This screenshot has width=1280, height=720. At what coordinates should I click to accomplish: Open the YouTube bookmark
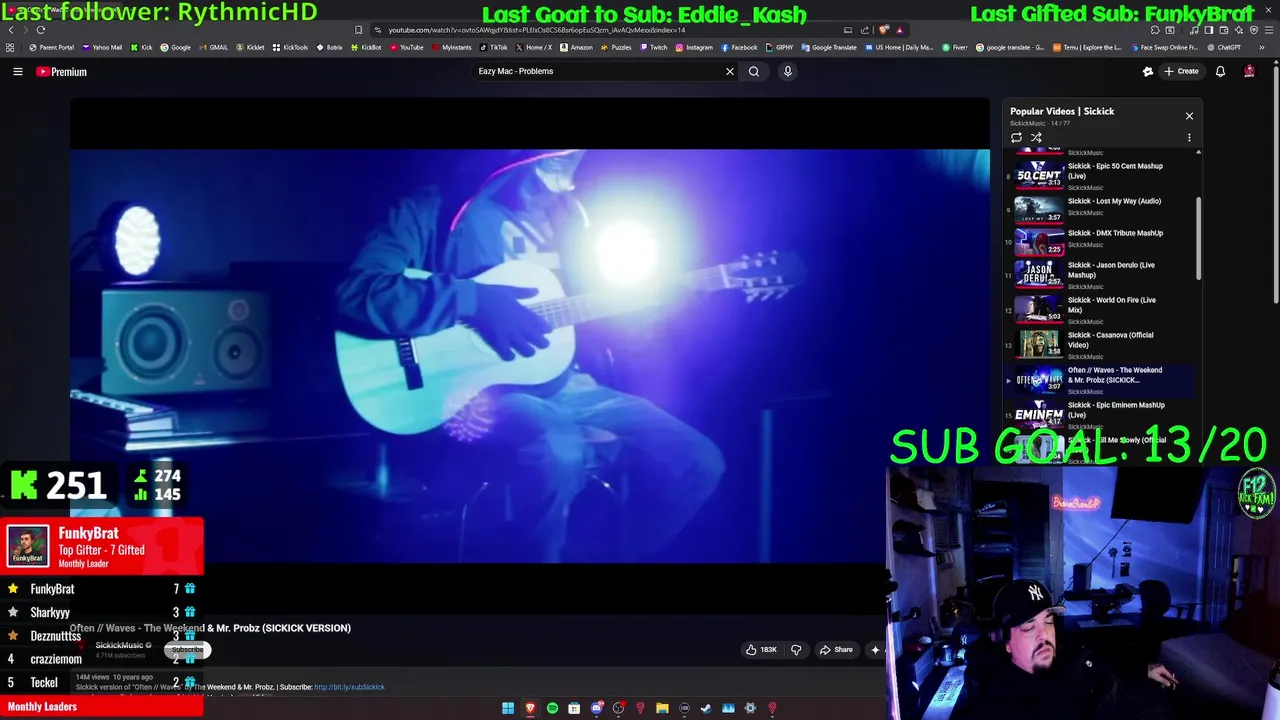(406, 47)
